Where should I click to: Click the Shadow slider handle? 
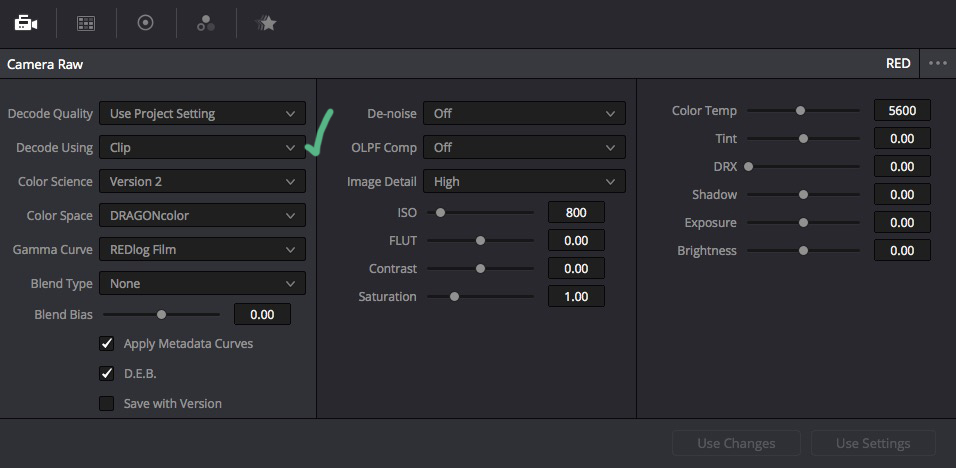(x=804, y=194)
